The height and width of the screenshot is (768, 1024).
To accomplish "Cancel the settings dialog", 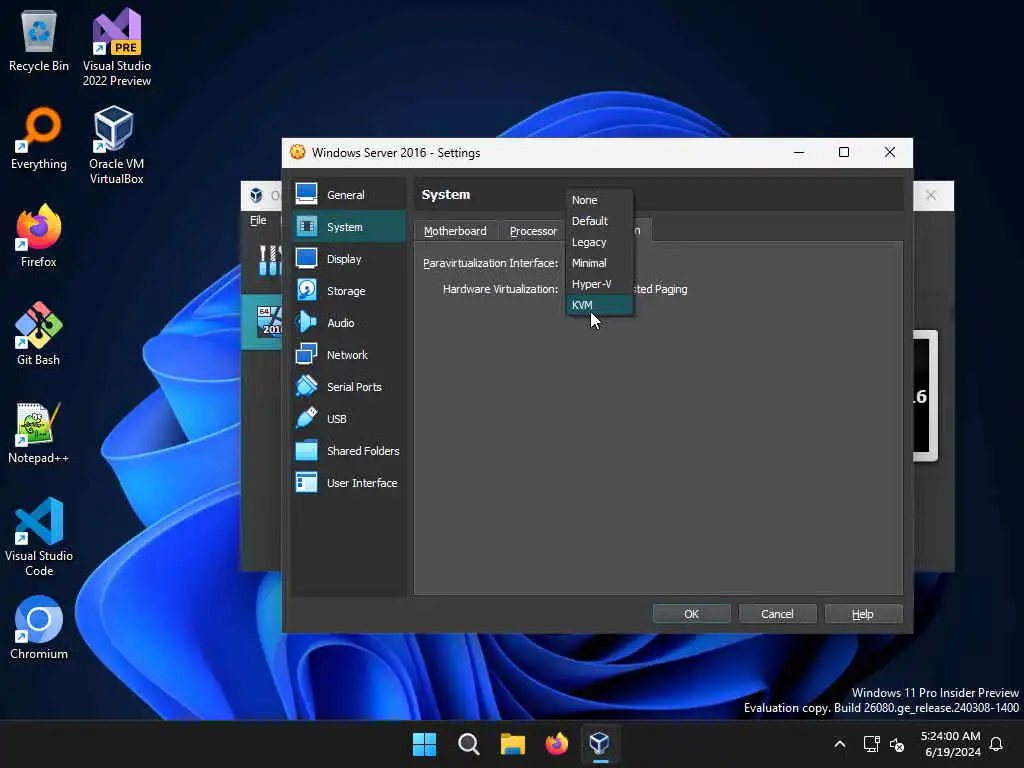I will click(x=777, y=614).
